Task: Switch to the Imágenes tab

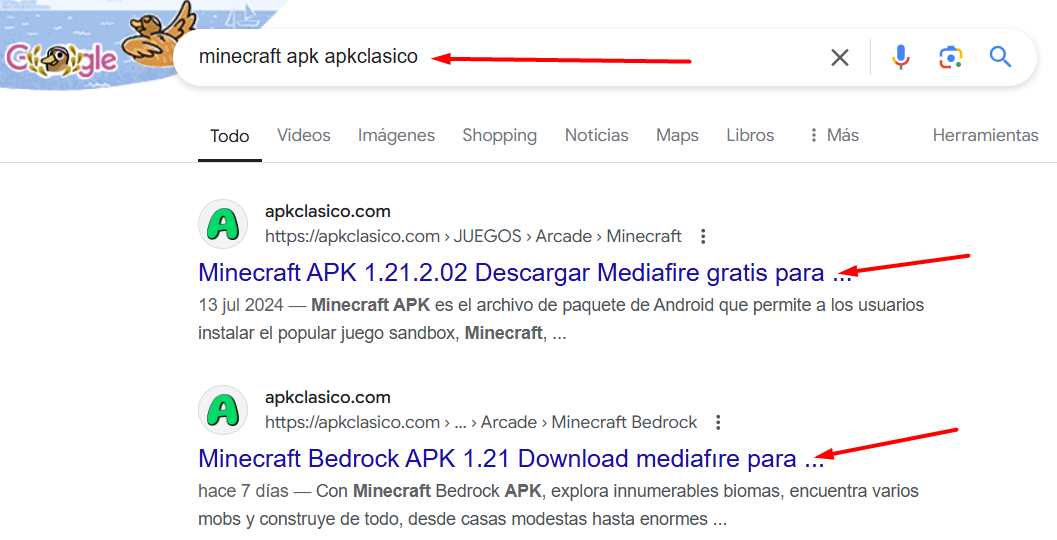Action: pyautogui.click(x=396, y=136)
